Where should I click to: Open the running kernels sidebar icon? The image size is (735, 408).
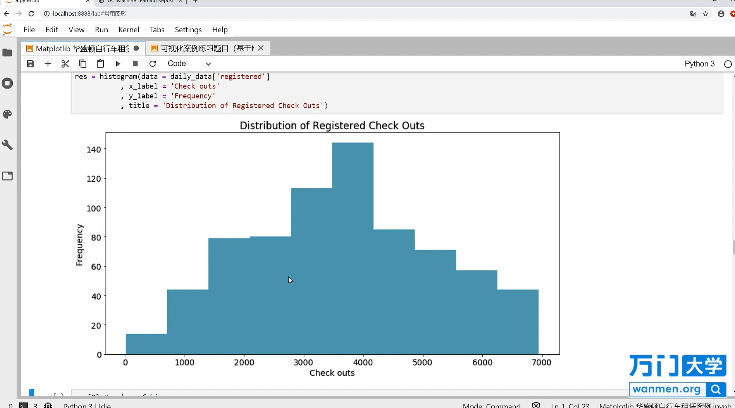click(8, 83)
